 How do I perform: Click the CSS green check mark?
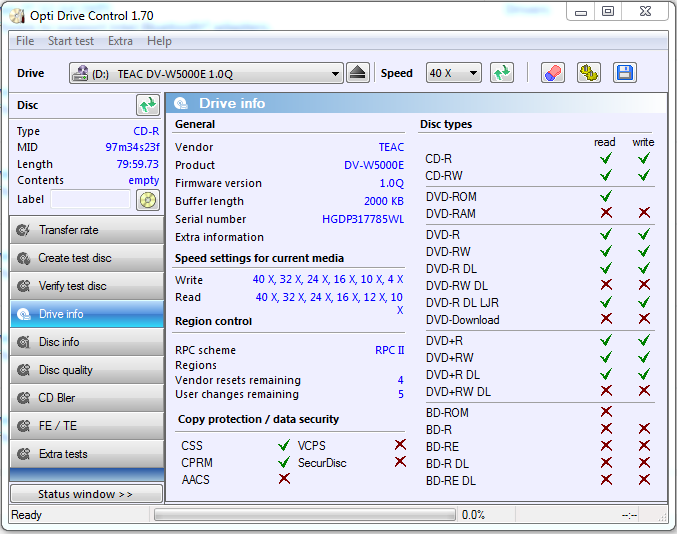[284, 445]
